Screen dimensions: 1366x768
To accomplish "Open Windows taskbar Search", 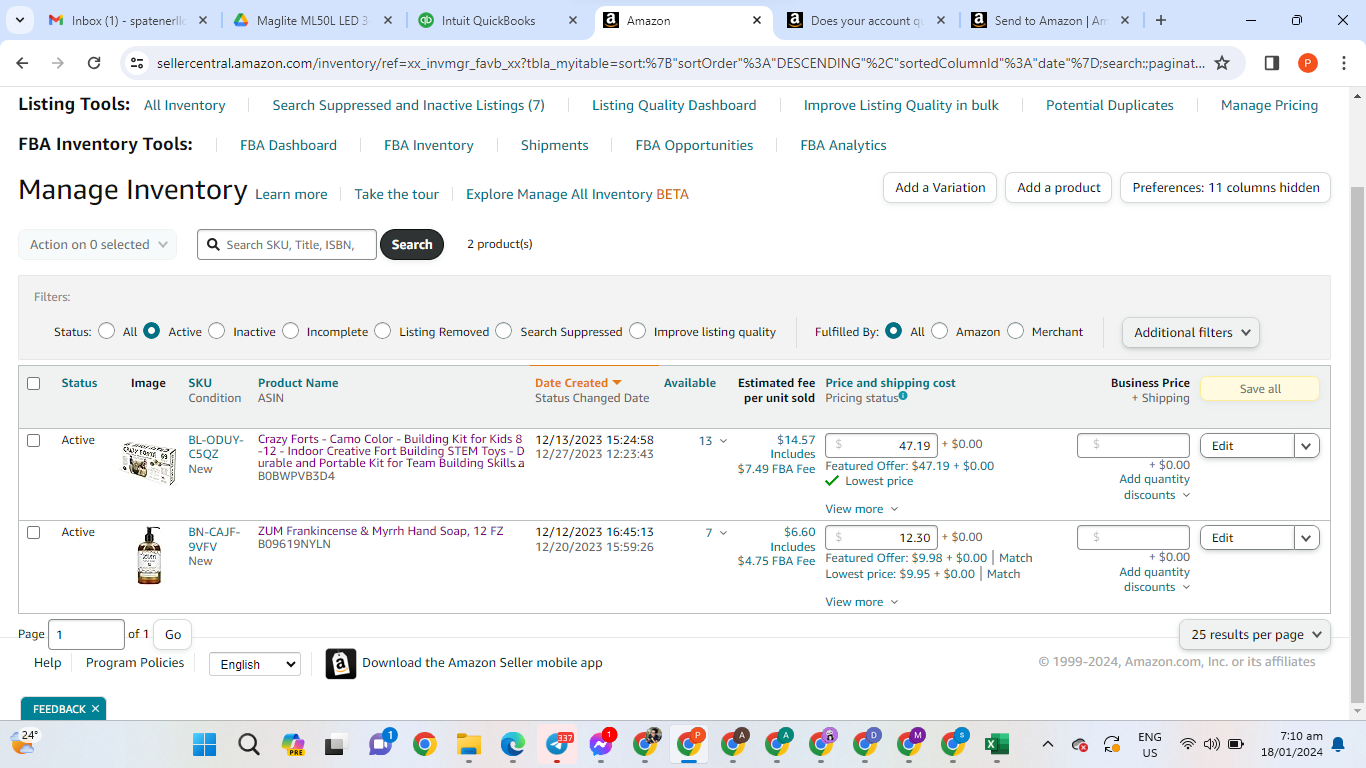I will (249, 744).
